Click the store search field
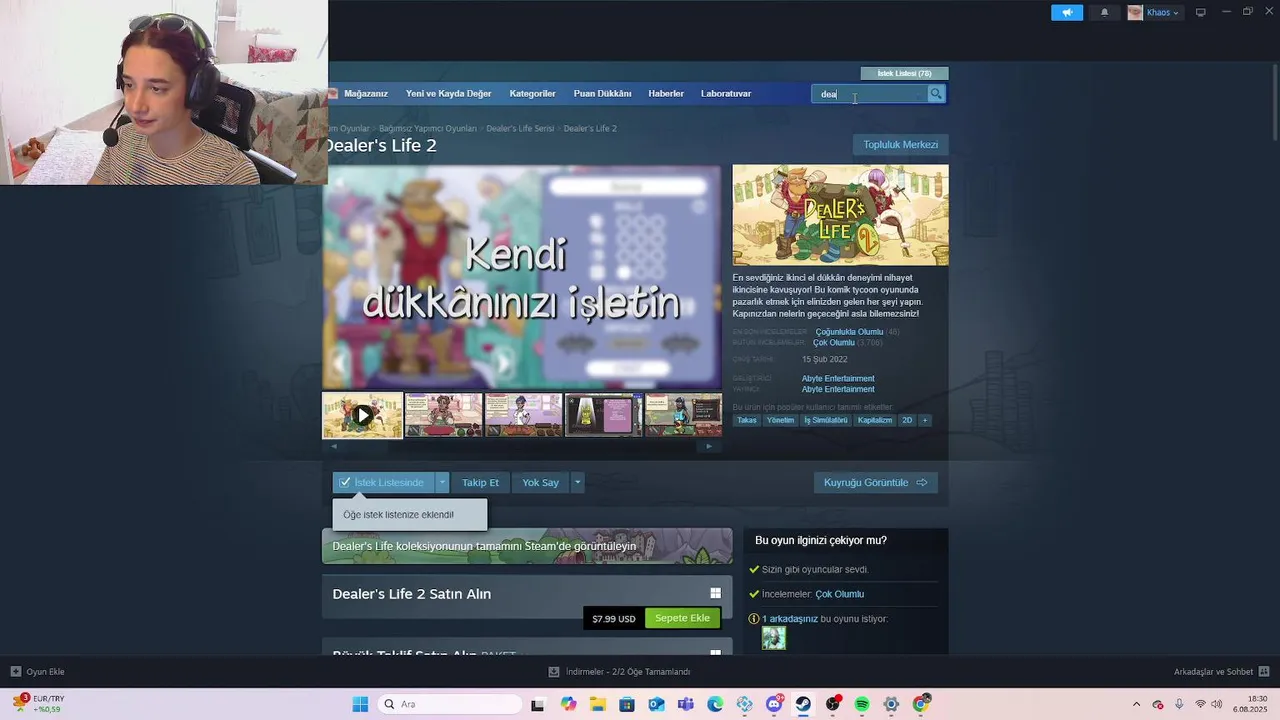Viewport: 1280px width, 720px height. pyautogui.click(x=870, y=94)
